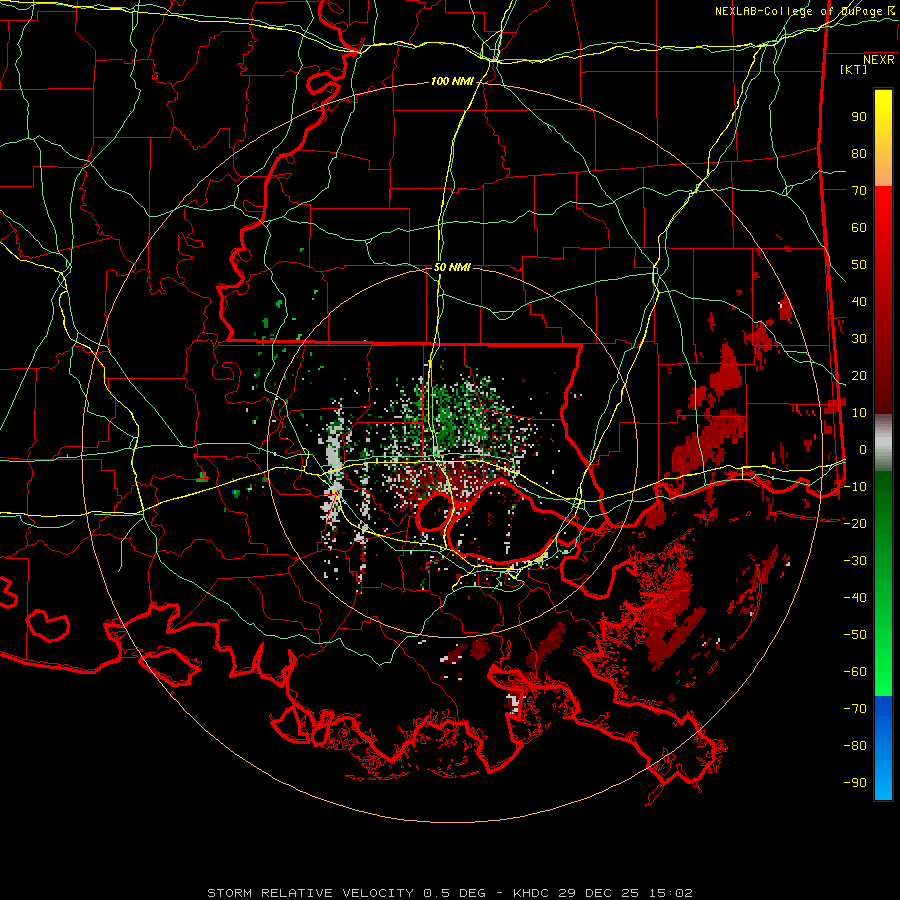This screenshot has height=900, width=900.
Task: Click the -90 value on velocity scale
Action: (855, 783)
